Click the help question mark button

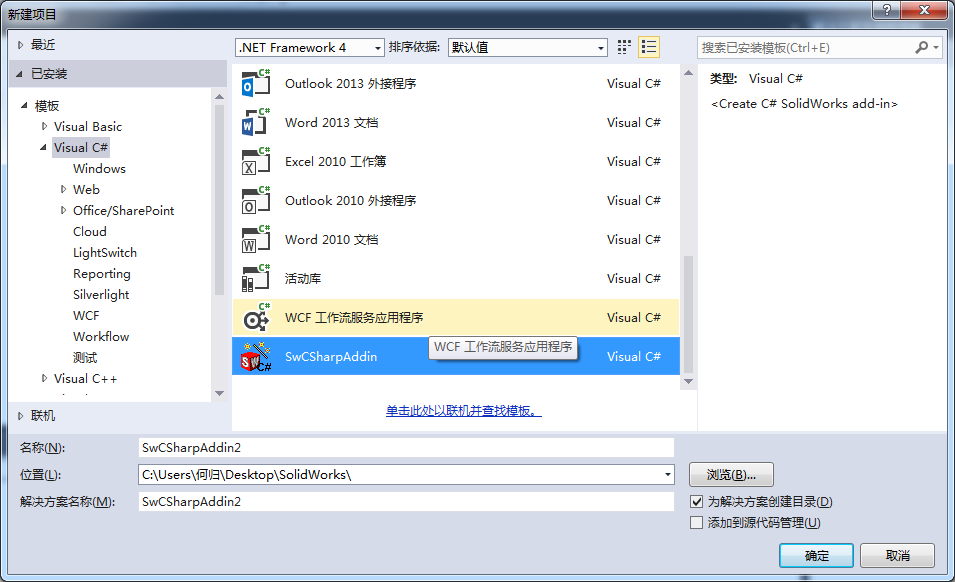coord(886,10)
